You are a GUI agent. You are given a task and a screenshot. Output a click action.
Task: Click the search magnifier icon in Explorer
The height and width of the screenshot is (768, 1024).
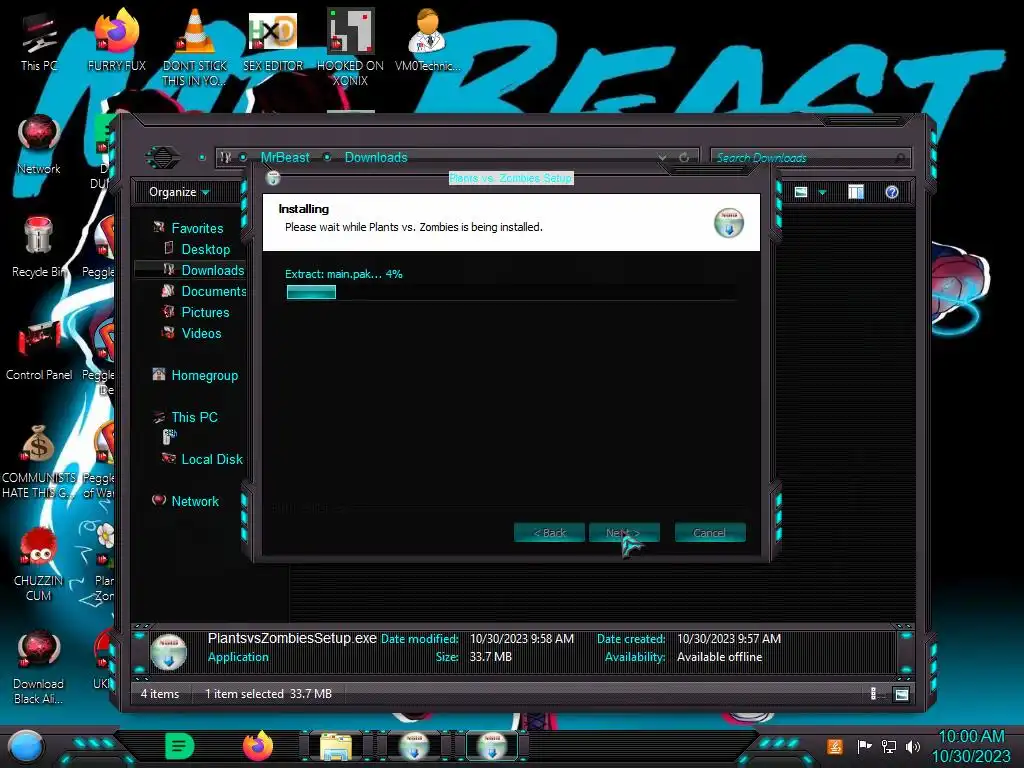pyautogui.click(x=901, y=158)
